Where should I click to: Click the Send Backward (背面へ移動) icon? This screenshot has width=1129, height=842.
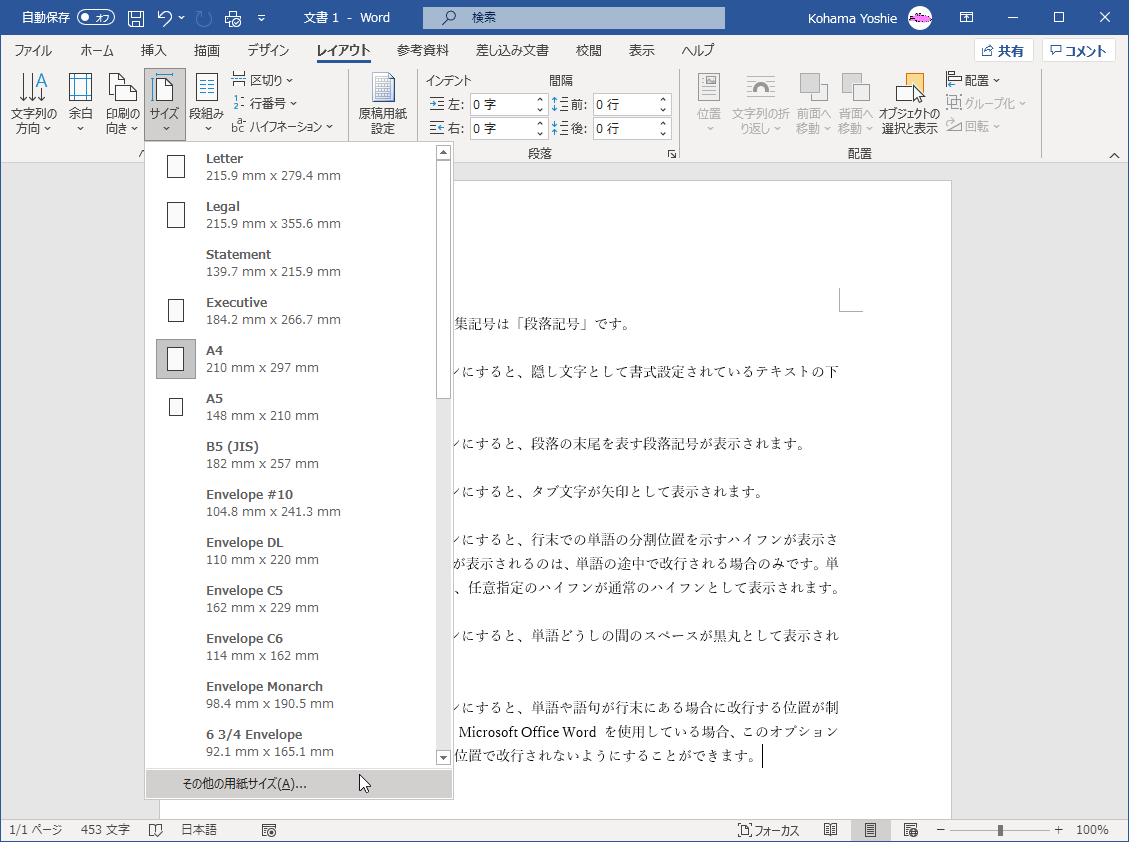pos(855,104)
